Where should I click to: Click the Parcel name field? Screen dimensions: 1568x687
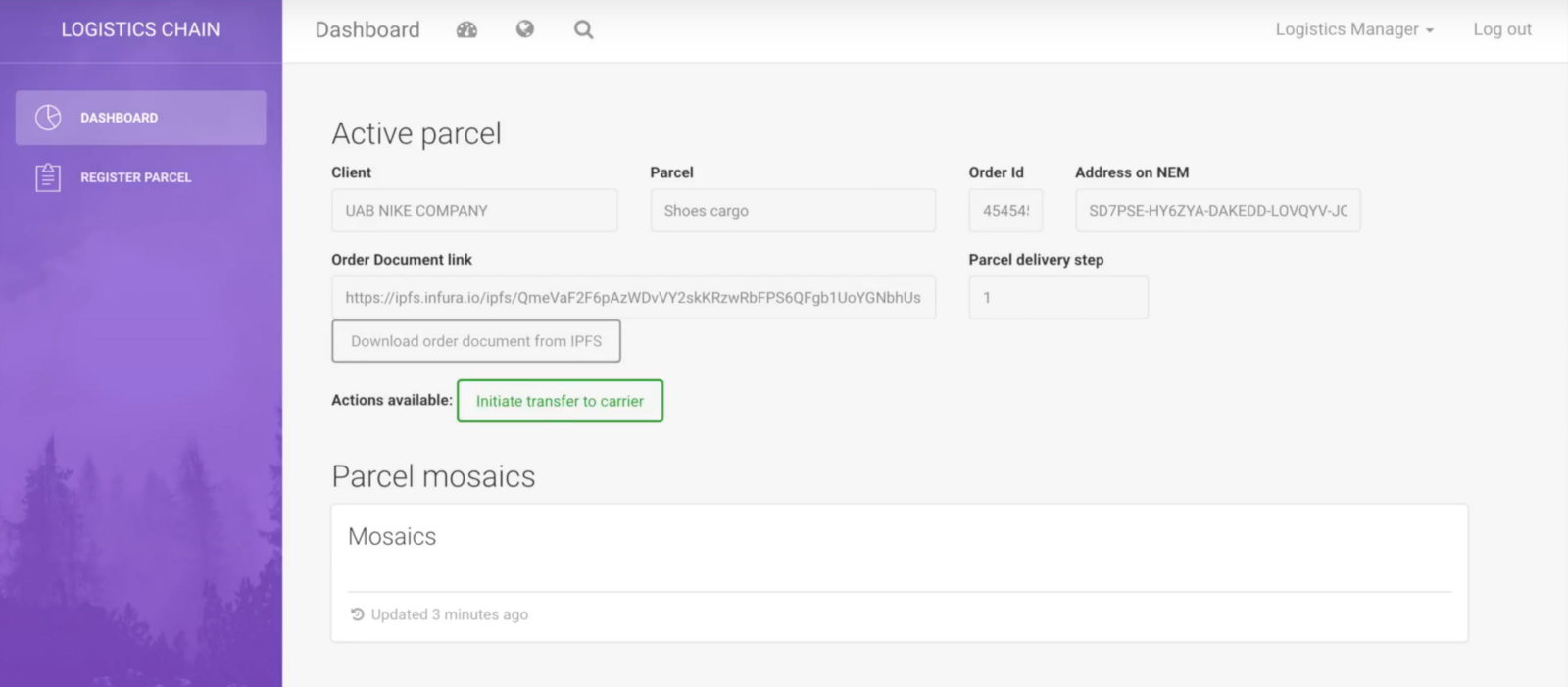[793, 211]
